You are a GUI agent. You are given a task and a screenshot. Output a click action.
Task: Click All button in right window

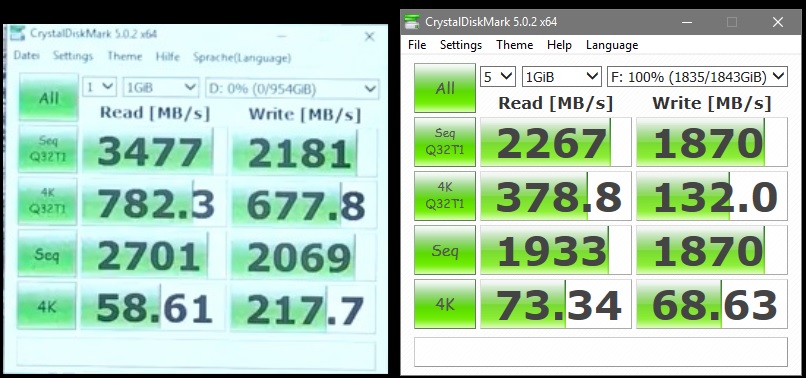coord(445,88)
